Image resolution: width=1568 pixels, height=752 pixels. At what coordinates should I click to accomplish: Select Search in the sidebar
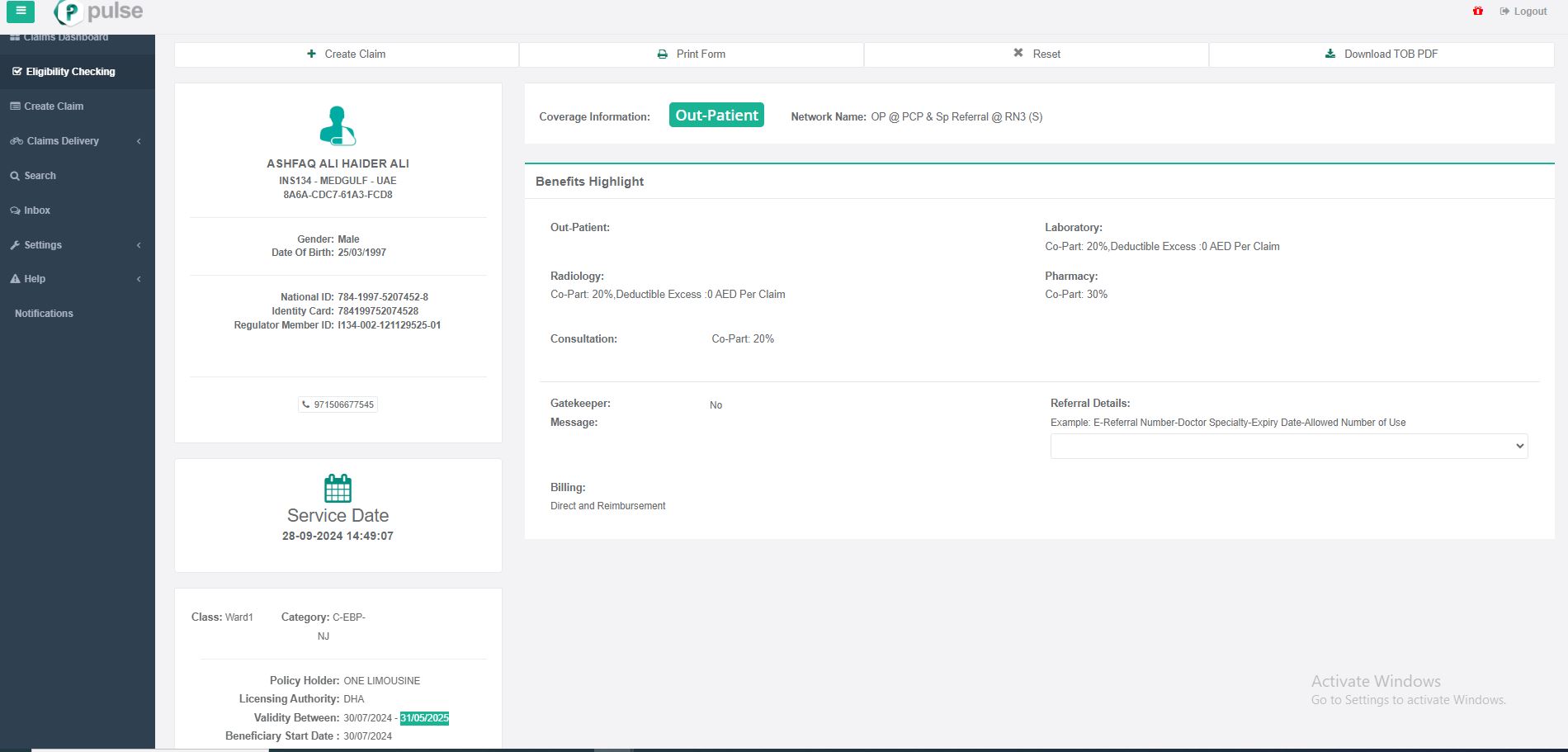tap(40, 176)
